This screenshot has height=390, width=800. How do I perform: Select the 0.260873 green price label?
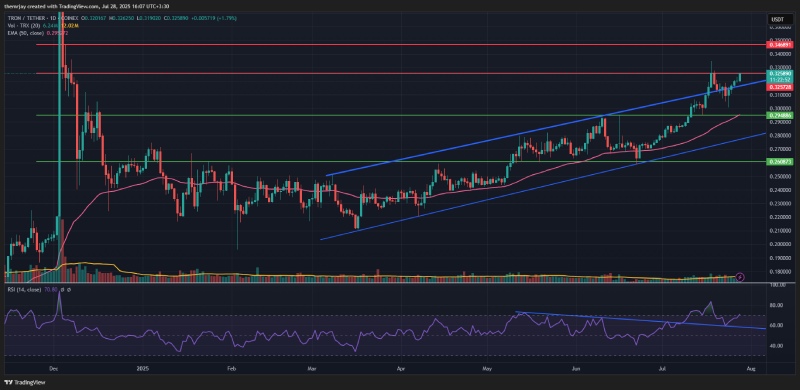[x=781, y=161]
